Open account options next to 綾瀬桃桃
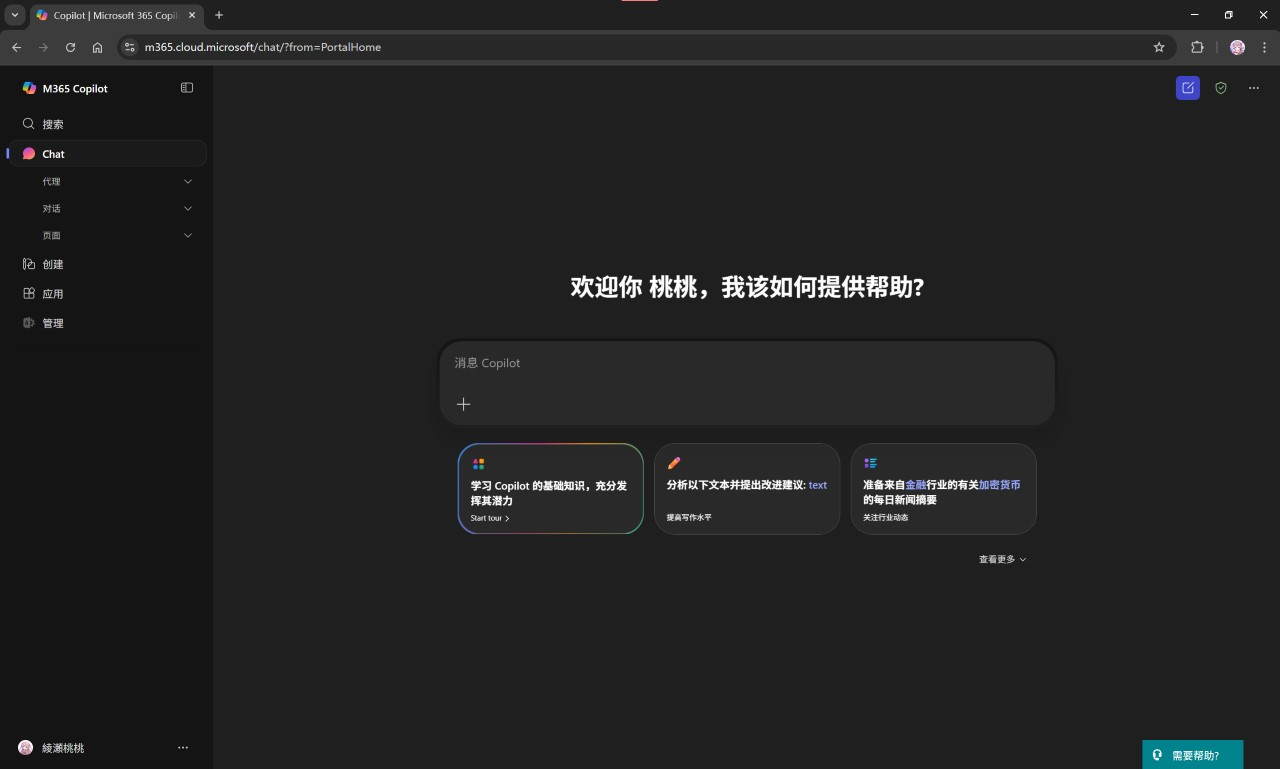The image size is (1280, 769). point(182,748)
